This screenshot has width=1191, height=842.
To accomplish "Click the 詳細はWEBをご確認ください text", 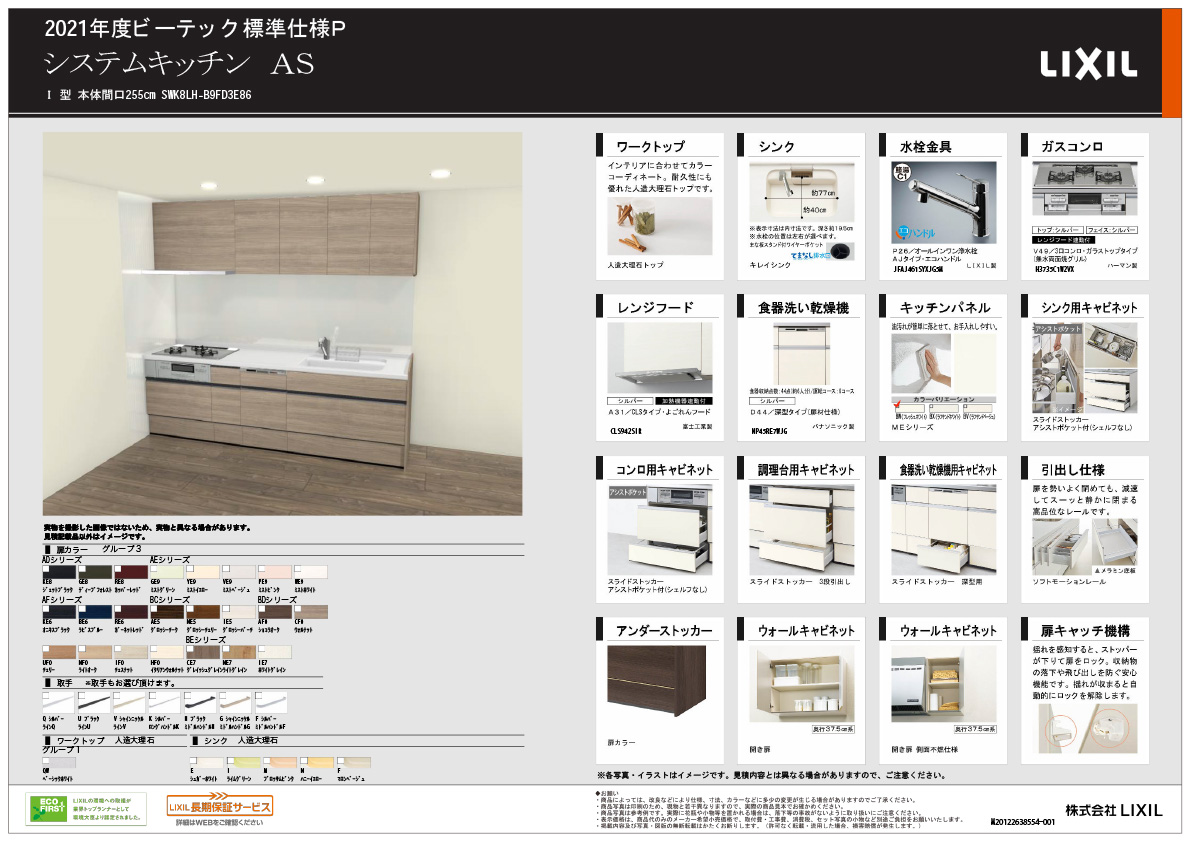I will (x=220, y=822).
